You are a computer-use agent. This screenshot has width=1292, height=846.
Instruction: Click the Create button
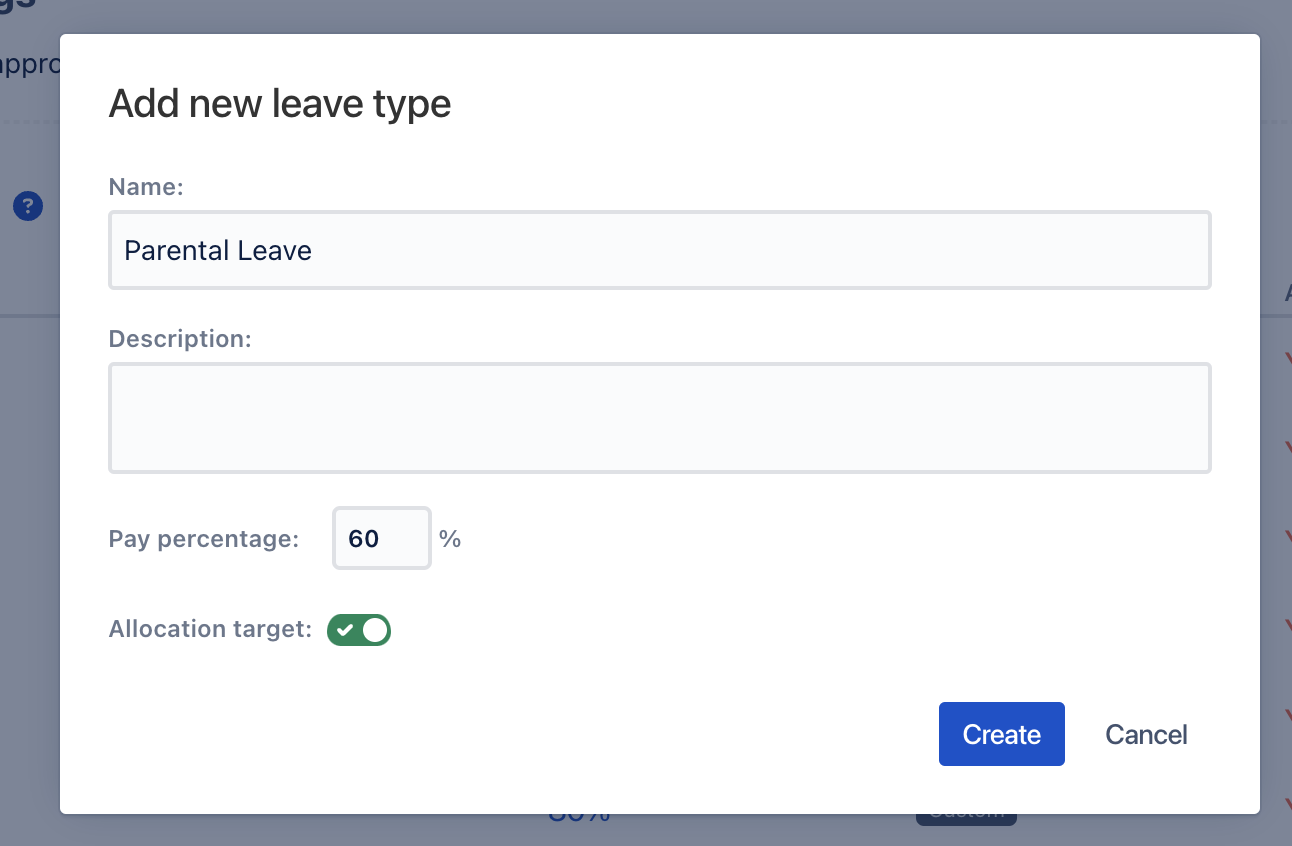pyautogui.click(x=1002, y=734)
